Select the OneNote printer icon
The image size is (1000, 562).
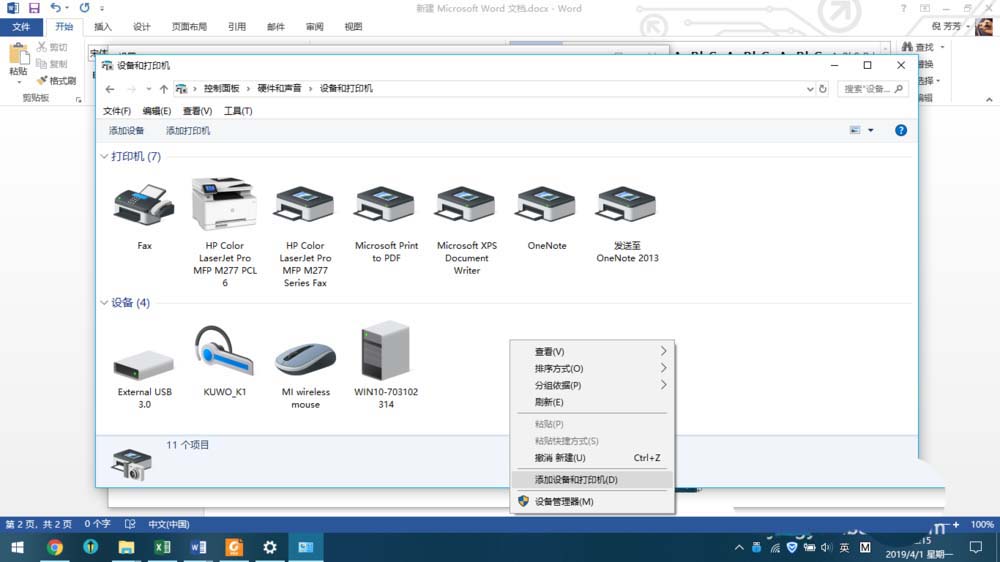click(546, 206)
